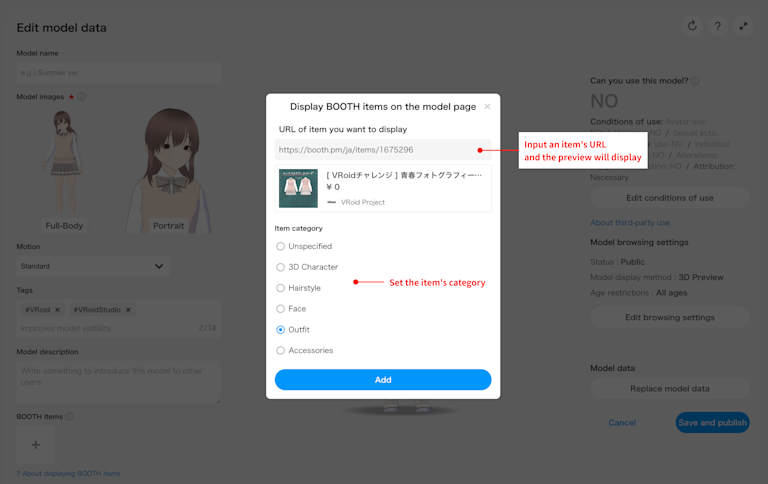Click the VRoidチャレンジ item title
Screen dimensions: 768x484
tap(404, 175)
